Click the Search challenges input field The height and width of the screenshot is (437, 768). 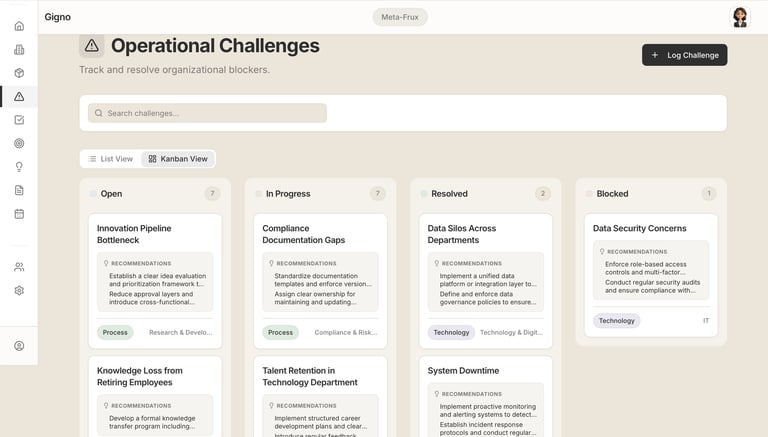pos(207,113)
